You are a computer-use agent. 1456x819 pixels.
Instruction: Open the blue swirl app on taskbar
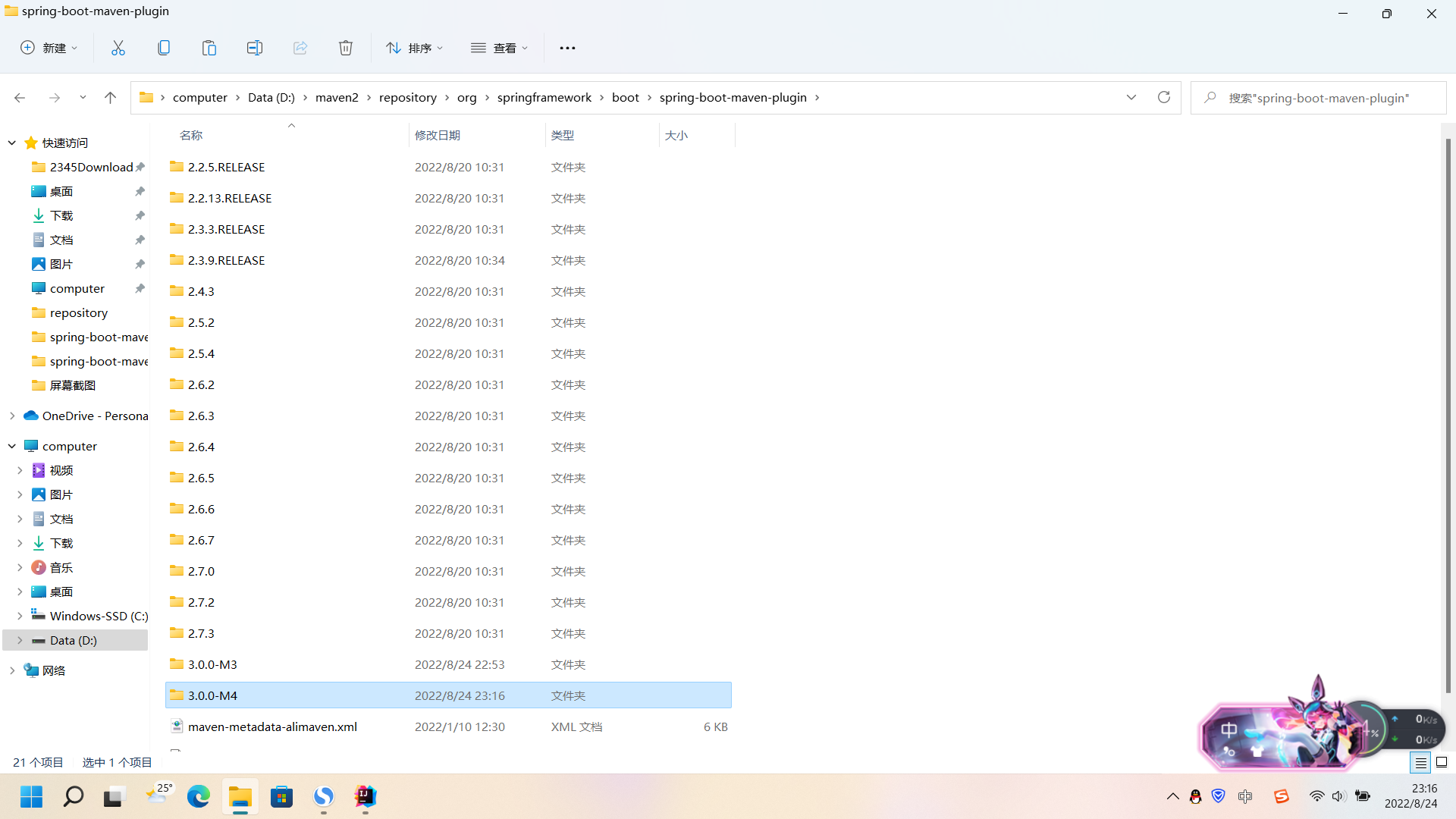point(324,796)
